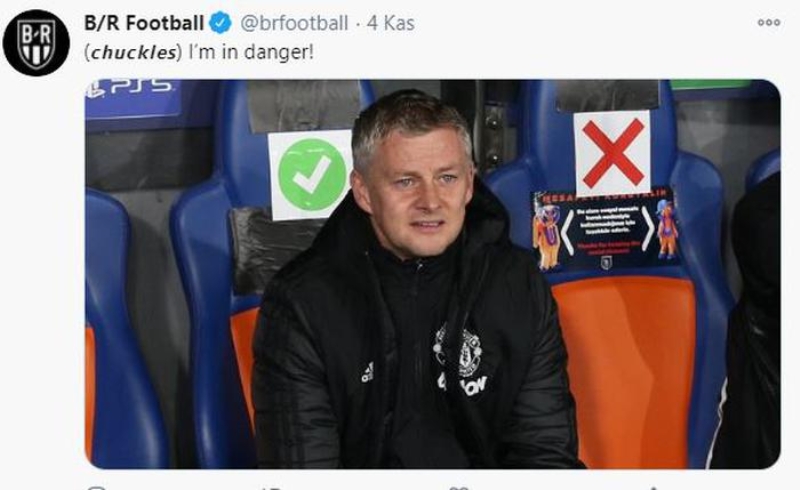This screenshot has height=490, width=800.
Task: Open the @brfootball handle link
Action: (294, 23)
